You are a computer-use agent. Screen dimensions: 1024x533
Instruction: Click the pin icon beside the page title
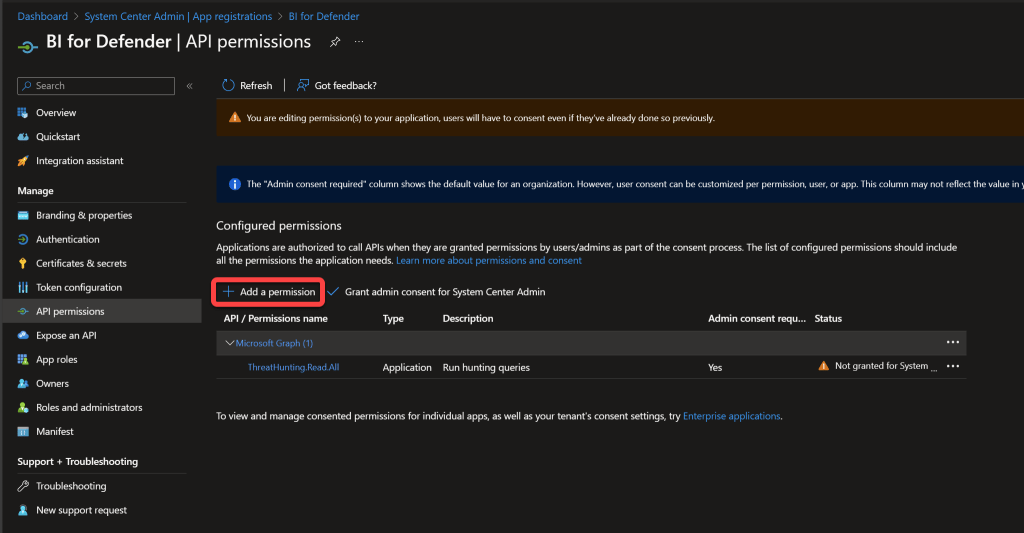(335, 42)
